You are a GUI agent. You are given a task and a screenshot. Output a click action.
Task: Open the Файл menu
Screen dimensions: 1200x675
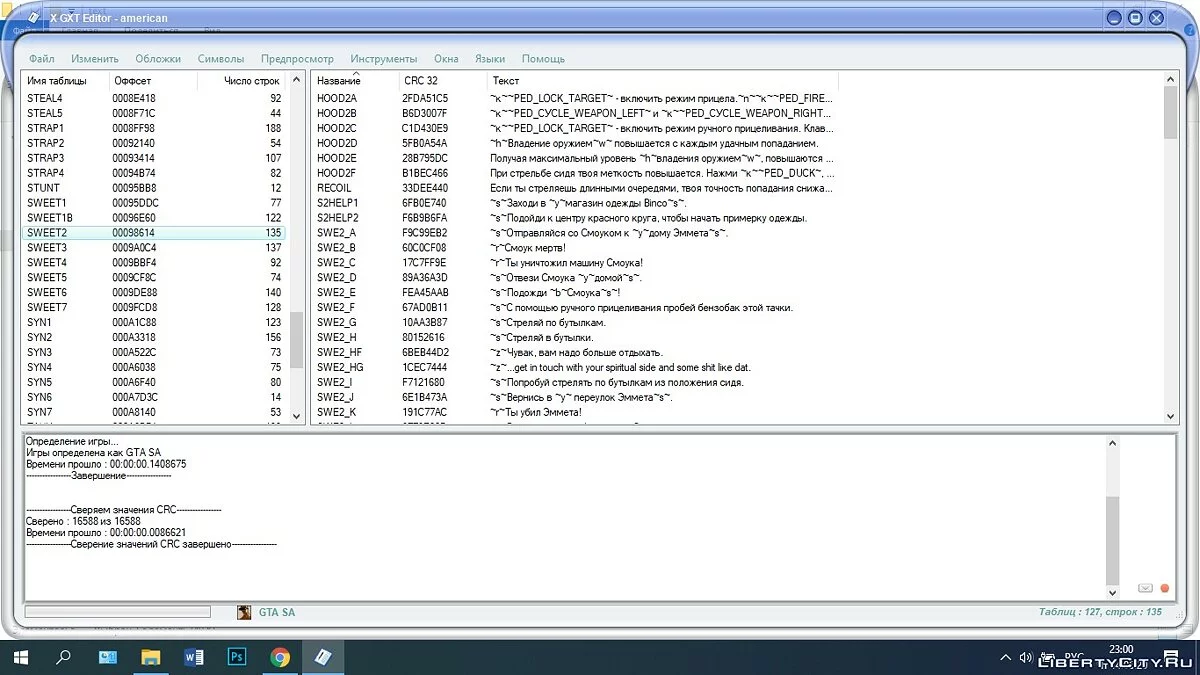coord(41,59)
